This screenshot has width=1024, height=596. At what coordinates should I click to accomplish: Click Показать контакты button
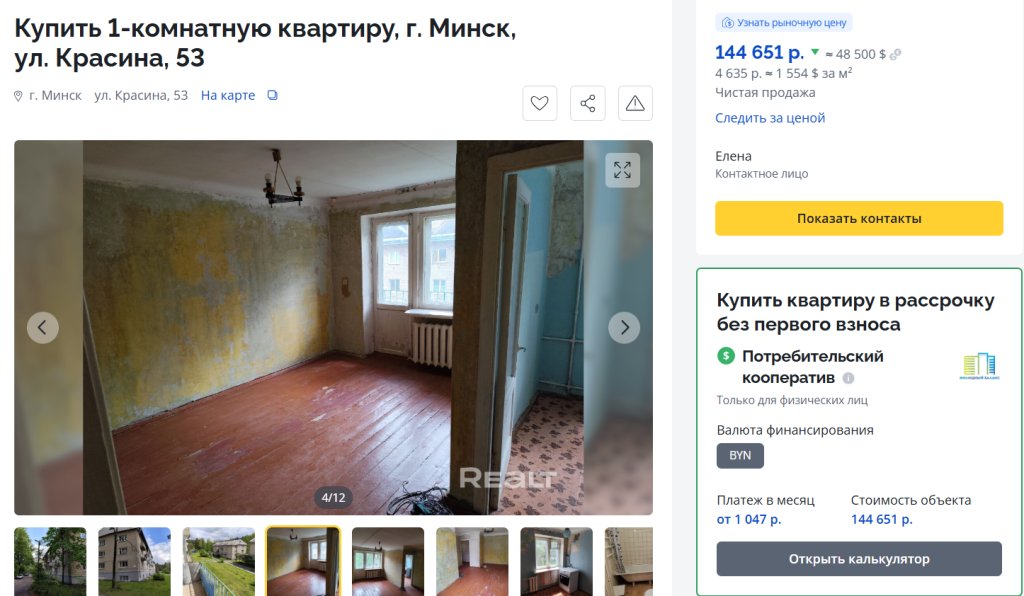point(859,218)
